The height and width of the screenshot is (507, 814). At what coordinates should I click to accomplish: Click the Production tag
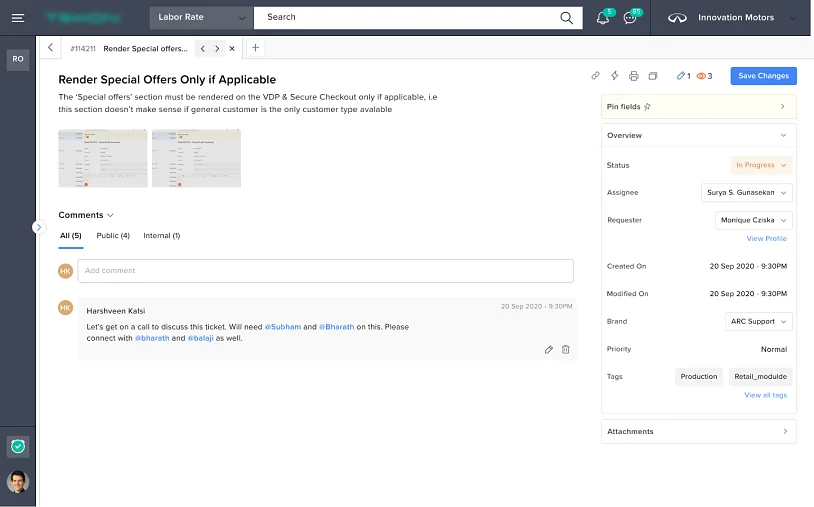click(x=699, y=377)
